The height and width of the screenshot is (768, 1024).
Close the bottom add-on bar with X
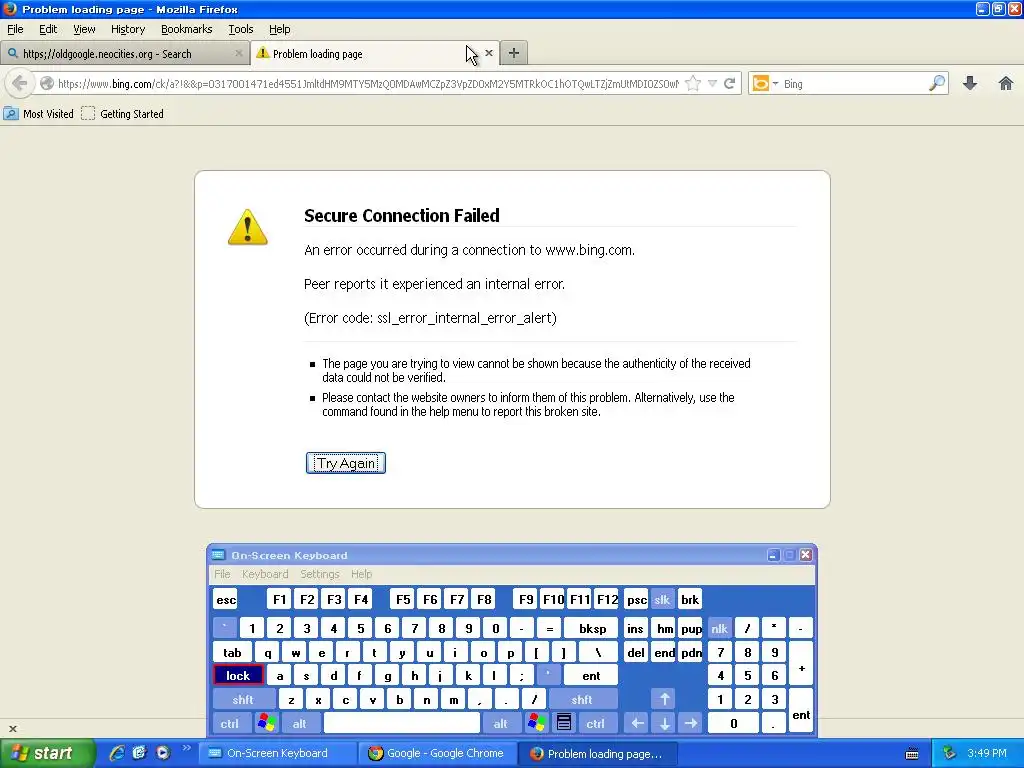[x=12, y=728]
